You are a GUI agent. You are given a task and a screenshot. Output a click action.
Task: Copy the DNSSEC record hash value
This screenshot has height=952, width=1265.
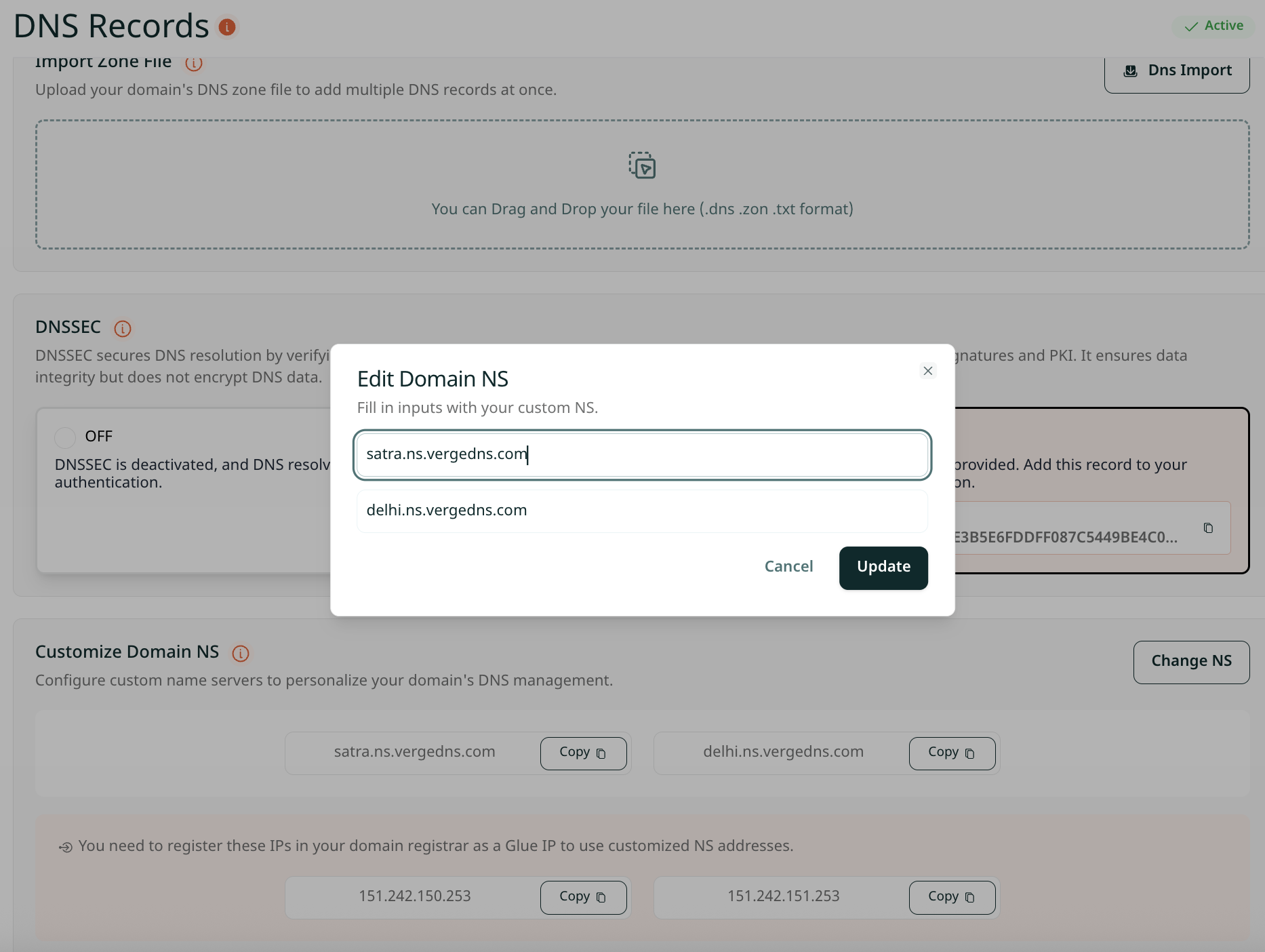[1208, 528]
